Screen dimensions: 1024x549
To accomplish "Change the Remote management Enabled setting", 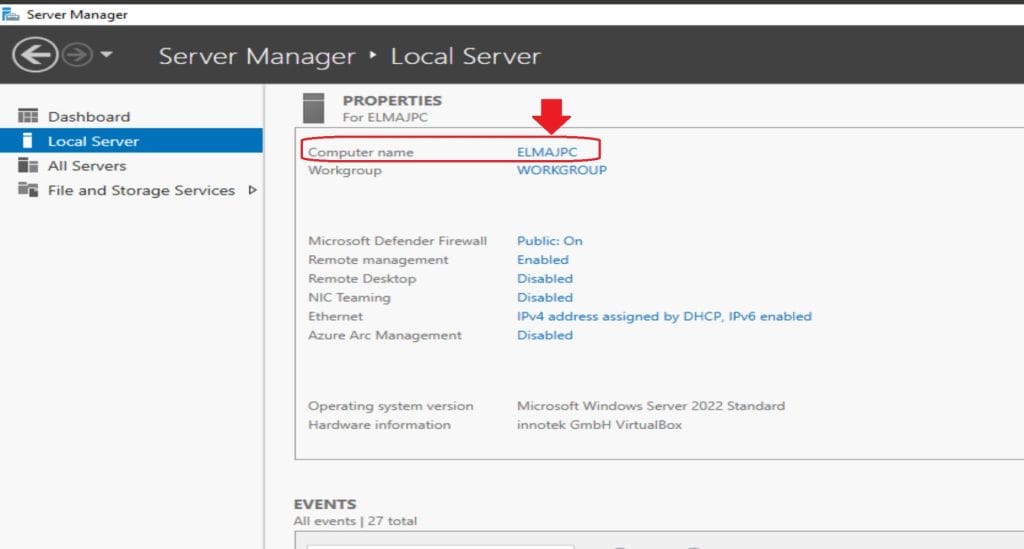I will [x=542, y=260].
